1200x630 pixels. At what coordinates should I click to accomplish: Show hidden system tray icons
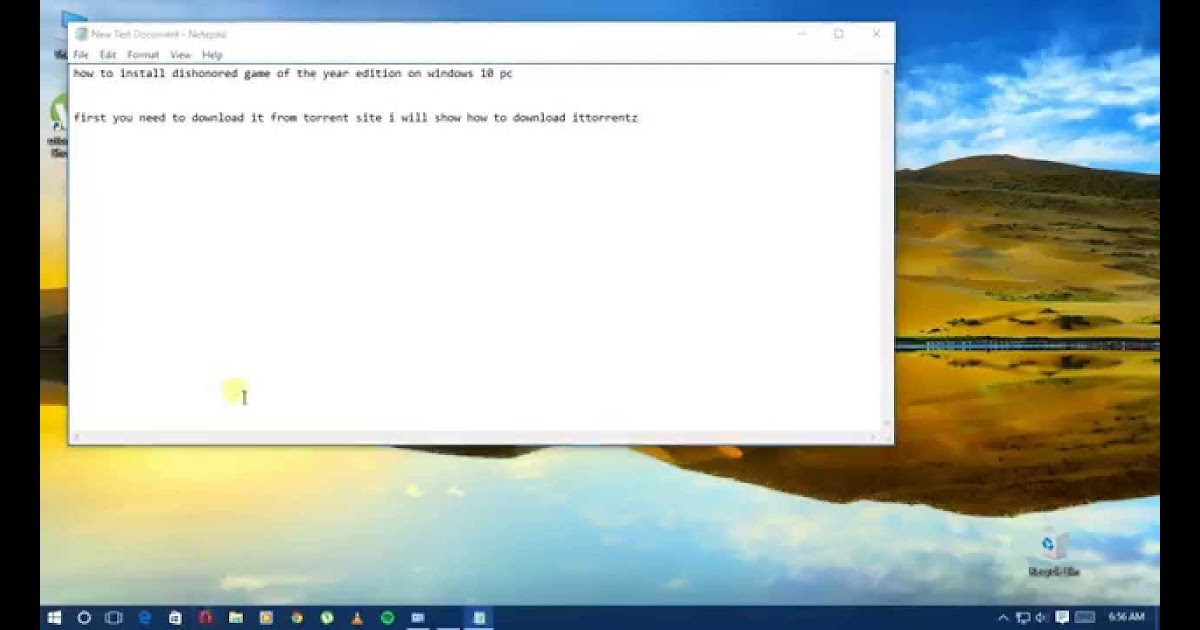tap(1003, 618)
